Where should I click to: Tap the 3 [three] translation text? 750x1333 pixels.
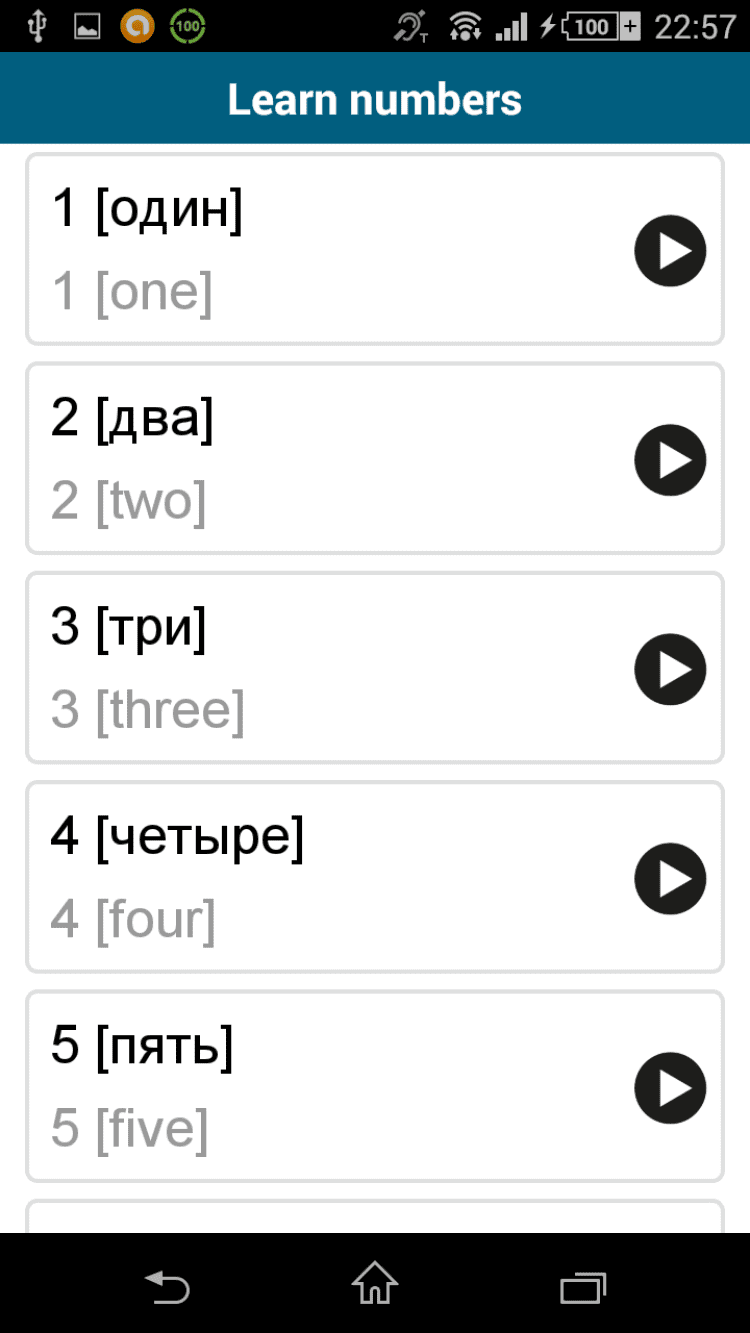click(x=148, y=710)
